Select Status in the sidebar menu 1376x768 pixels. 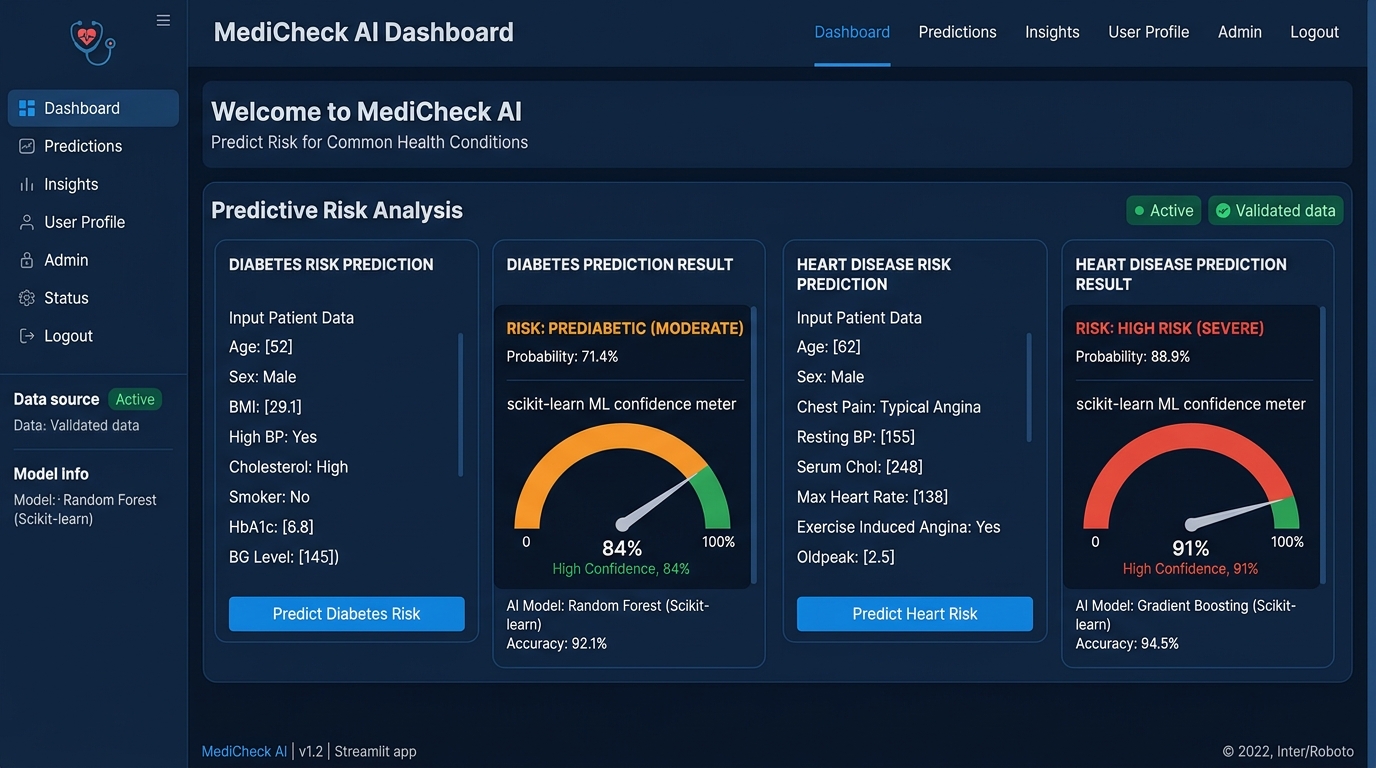pos(93,298)
